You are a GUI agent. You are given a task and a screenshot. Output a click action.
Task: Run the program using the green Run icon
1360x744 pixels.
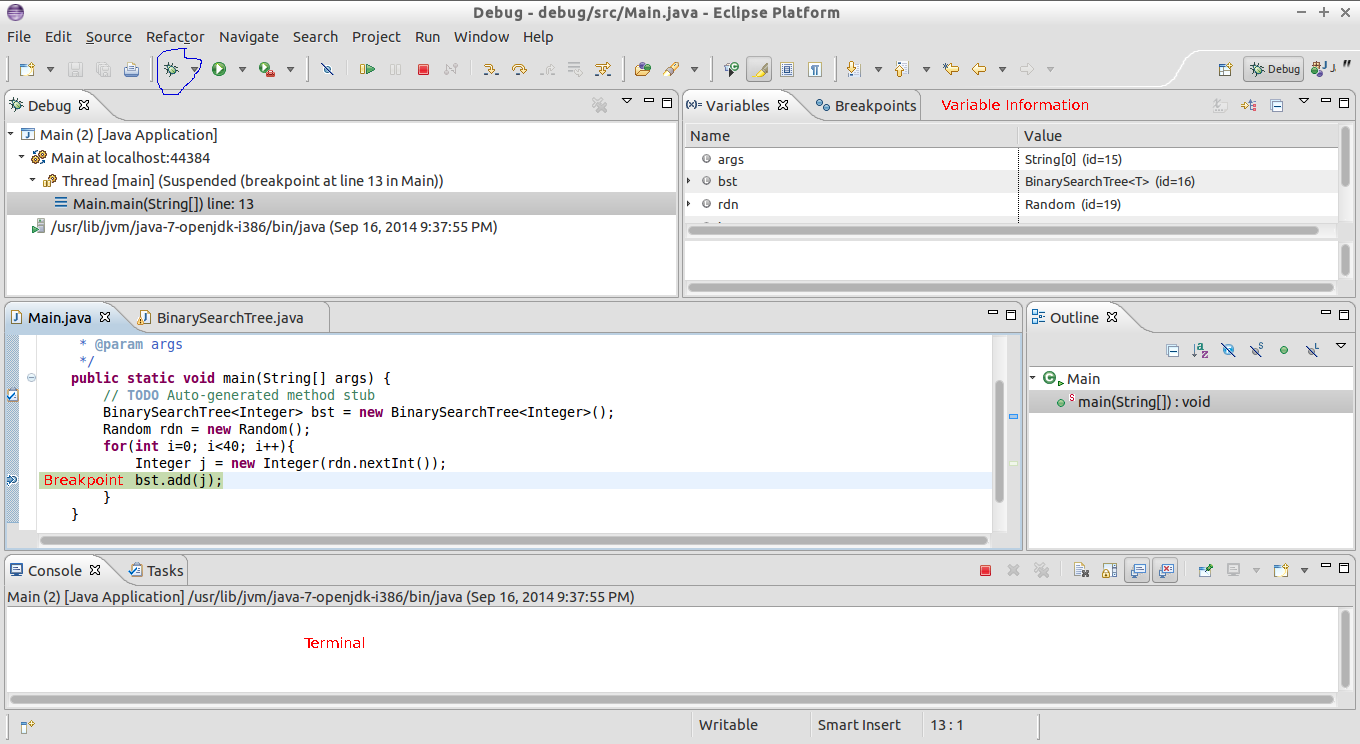click(x=219, y=68)
